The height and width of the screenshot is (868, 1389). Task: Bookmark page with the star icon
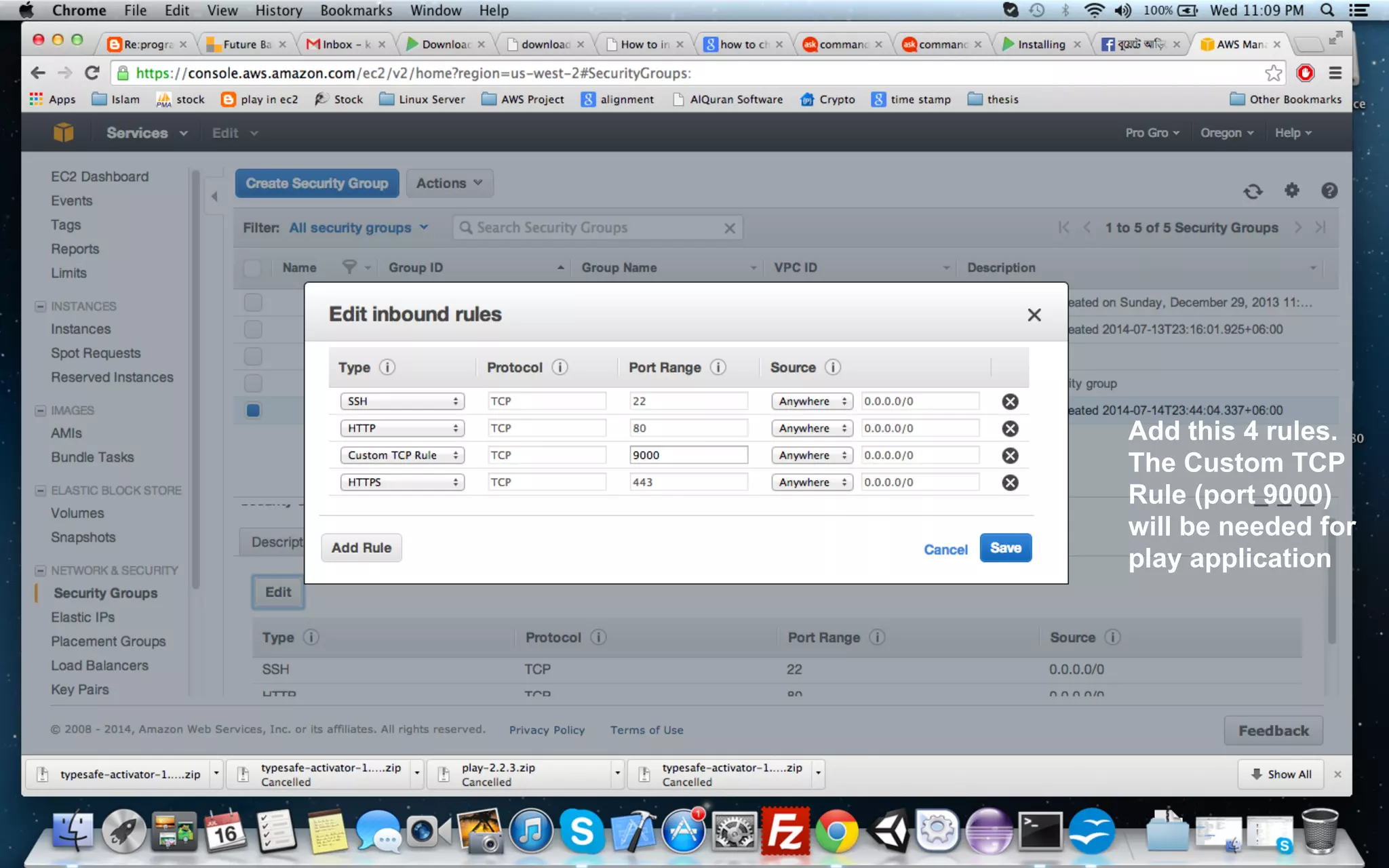[x=1273, y=73]
